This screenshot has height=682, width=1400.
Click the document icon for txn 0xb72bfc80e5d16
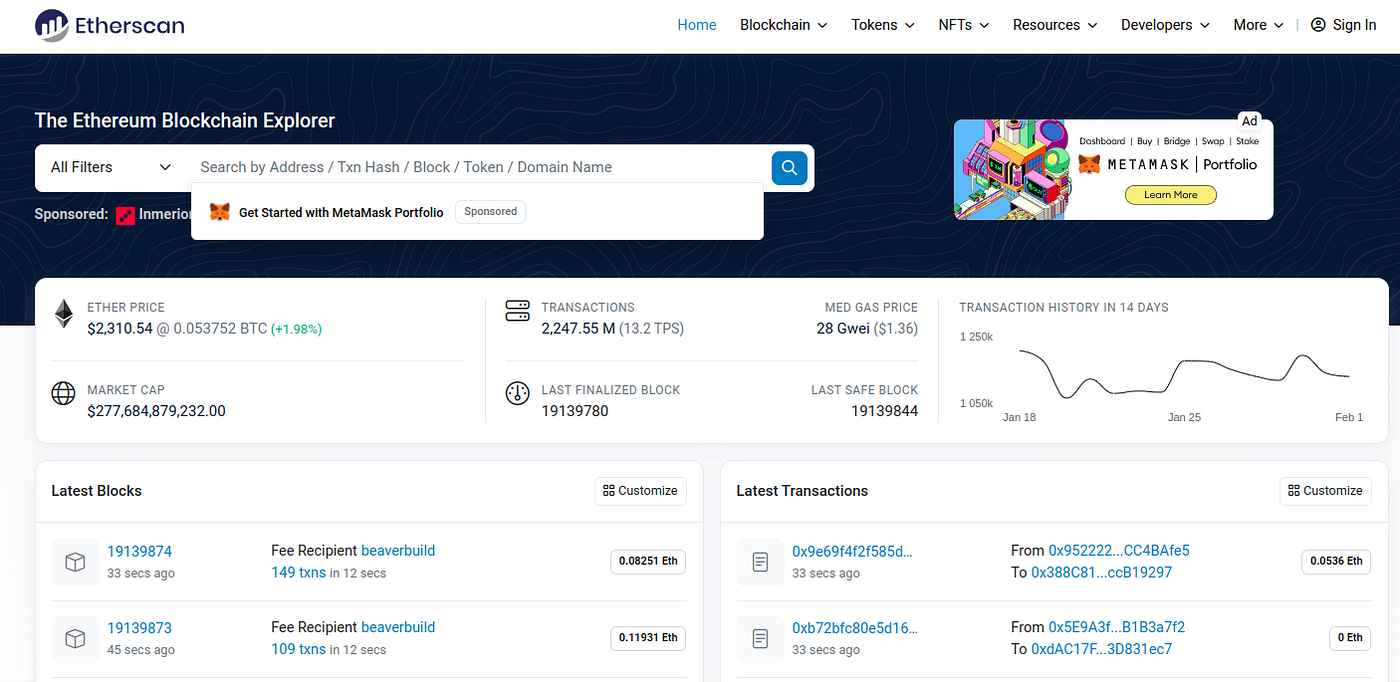(760, 638)
